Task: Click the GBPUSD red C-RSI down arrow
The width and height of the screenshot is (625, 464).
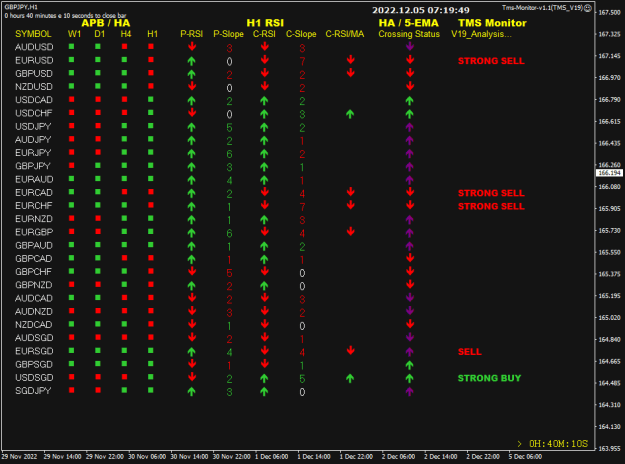Action: tap(264, 73)
